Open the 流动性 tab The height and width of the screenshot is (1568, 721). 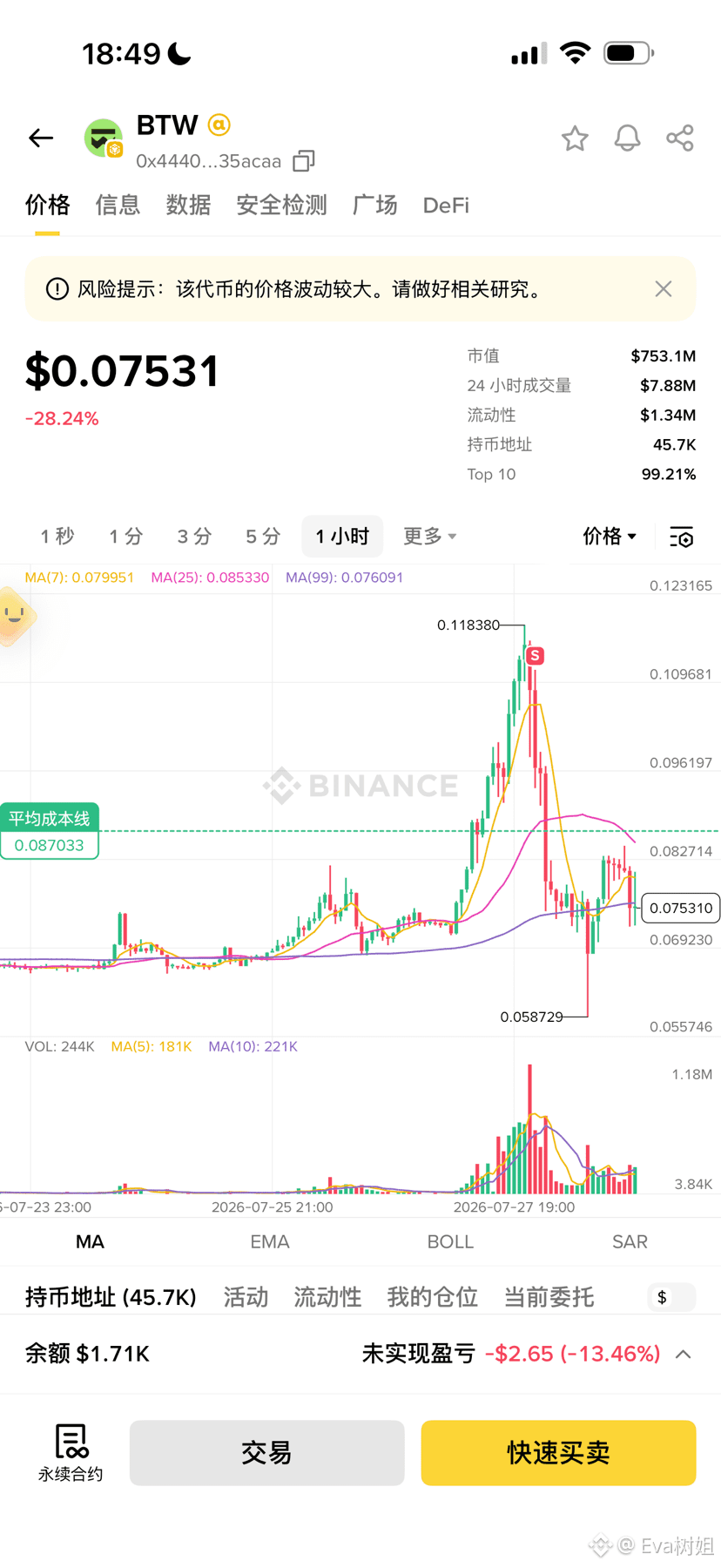327,1297
